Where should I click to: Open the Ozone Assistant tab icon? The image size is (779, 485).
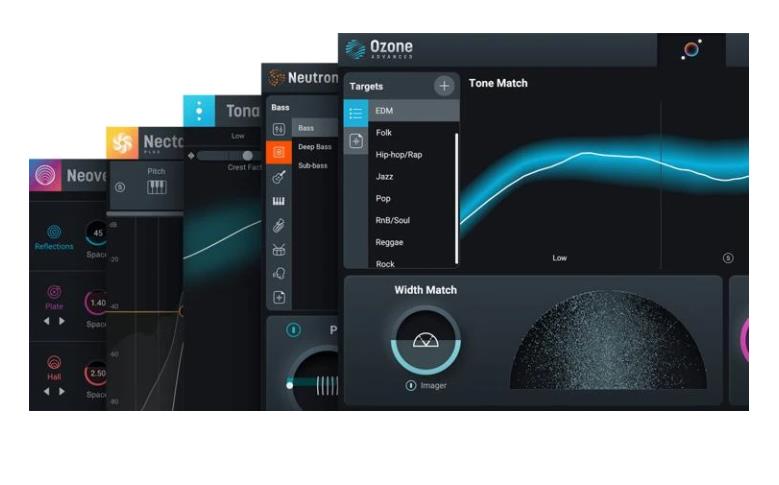[x=691, y=49]
